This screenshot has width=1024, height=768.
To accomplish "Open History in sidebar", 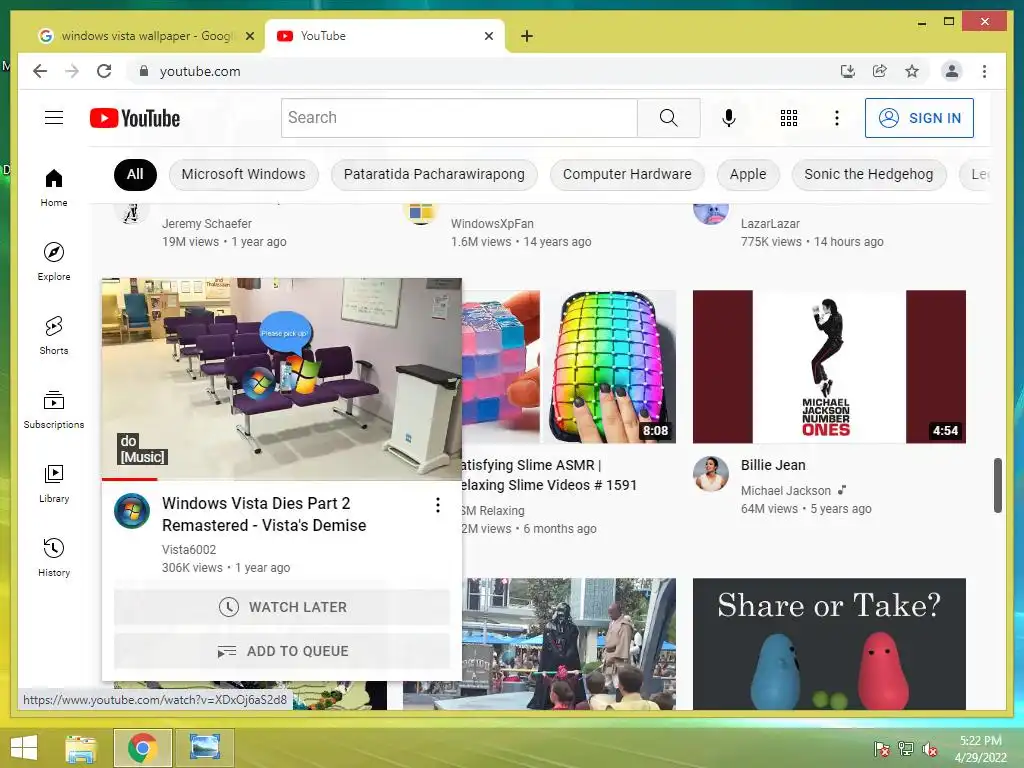I will (x=54, y=557).
